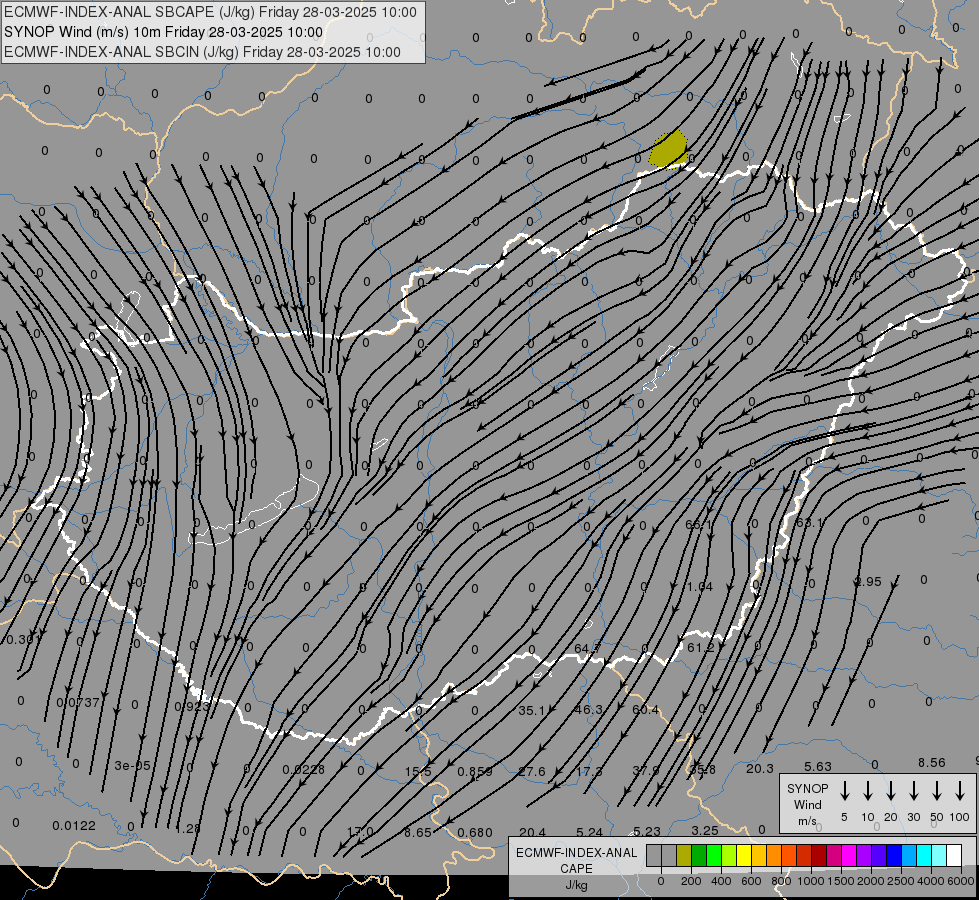Screen dimensions: 979x900
Task: Select the pale cyan swatch after 4000
Action: click(x=939, y=856)
